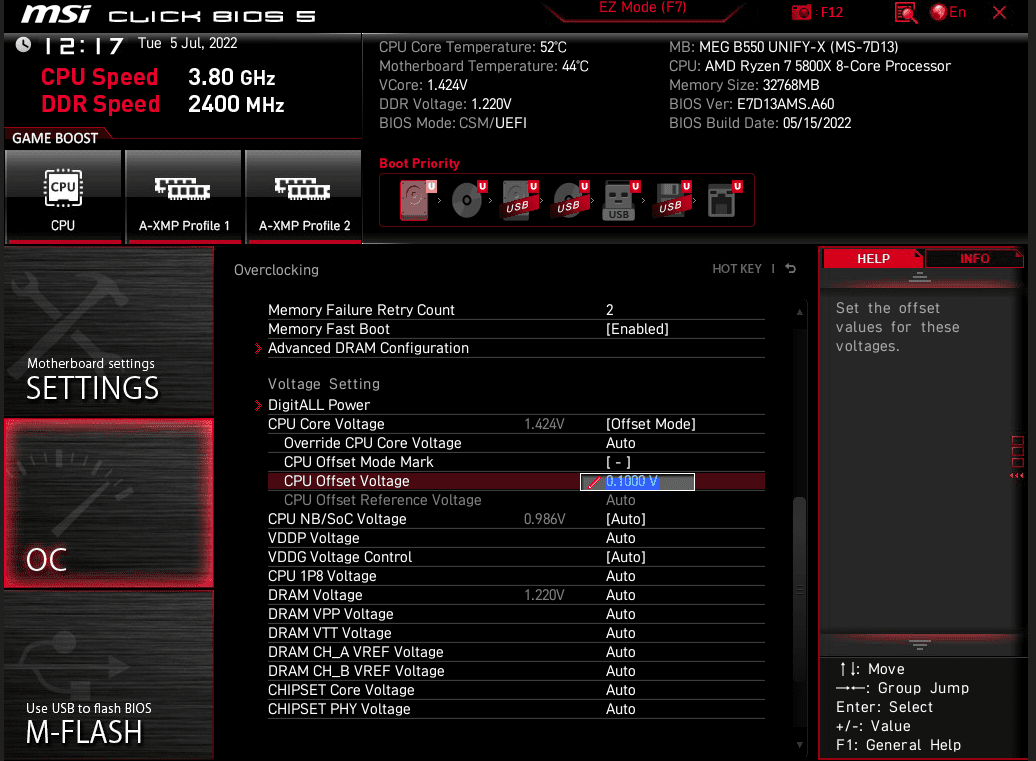Viewport: 1036px width, 761px height.
Task: Open the BIOS search magnifier icon
Action: (906, 13)
